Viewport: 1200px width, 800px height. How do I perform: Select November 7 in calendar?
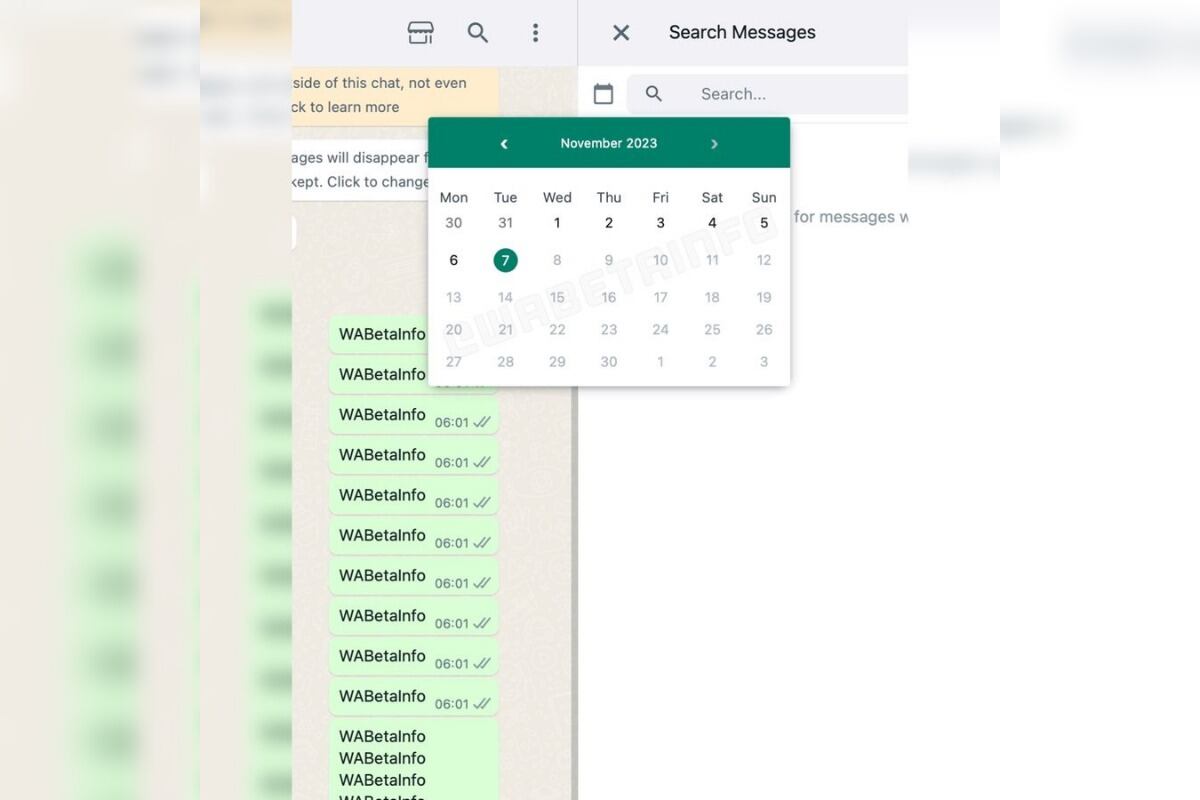coord(505,260)
